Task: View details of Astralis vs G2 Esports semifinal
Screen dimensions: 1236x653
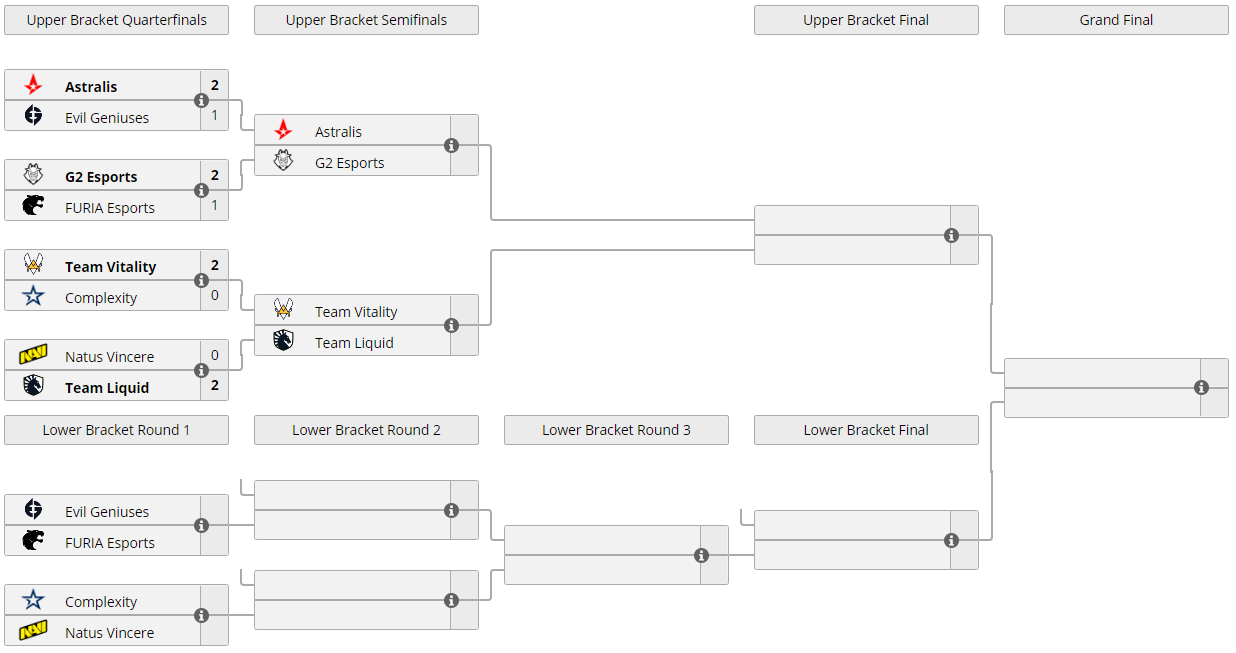Action: (x=451, y=146)
